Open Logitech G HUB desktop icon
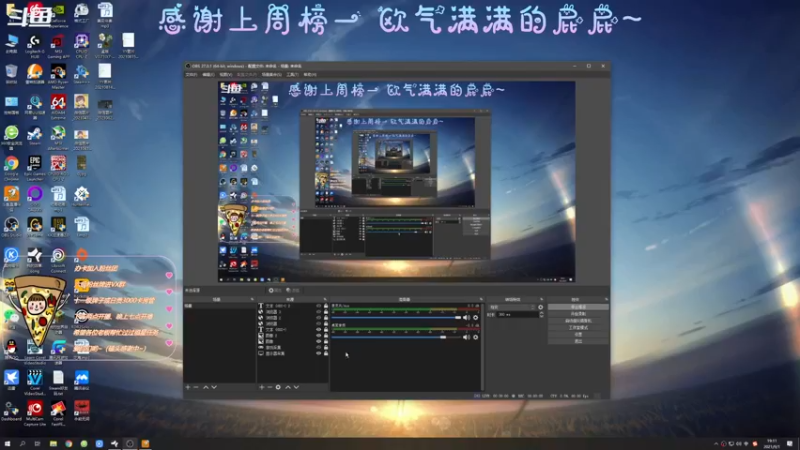This screenshot has height=450, width=800. (x=35, y=46)
